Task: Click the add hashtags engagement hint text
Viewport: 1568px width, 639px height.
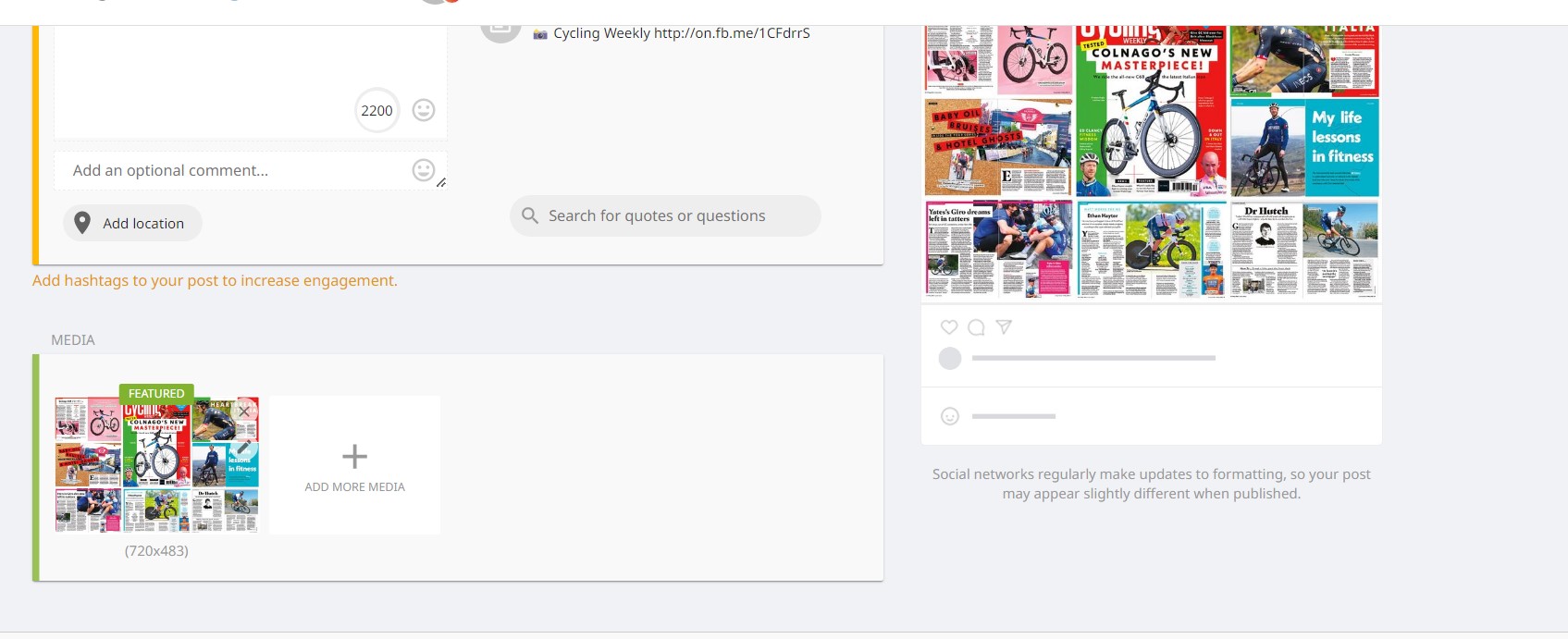Action: coord(215,280)
